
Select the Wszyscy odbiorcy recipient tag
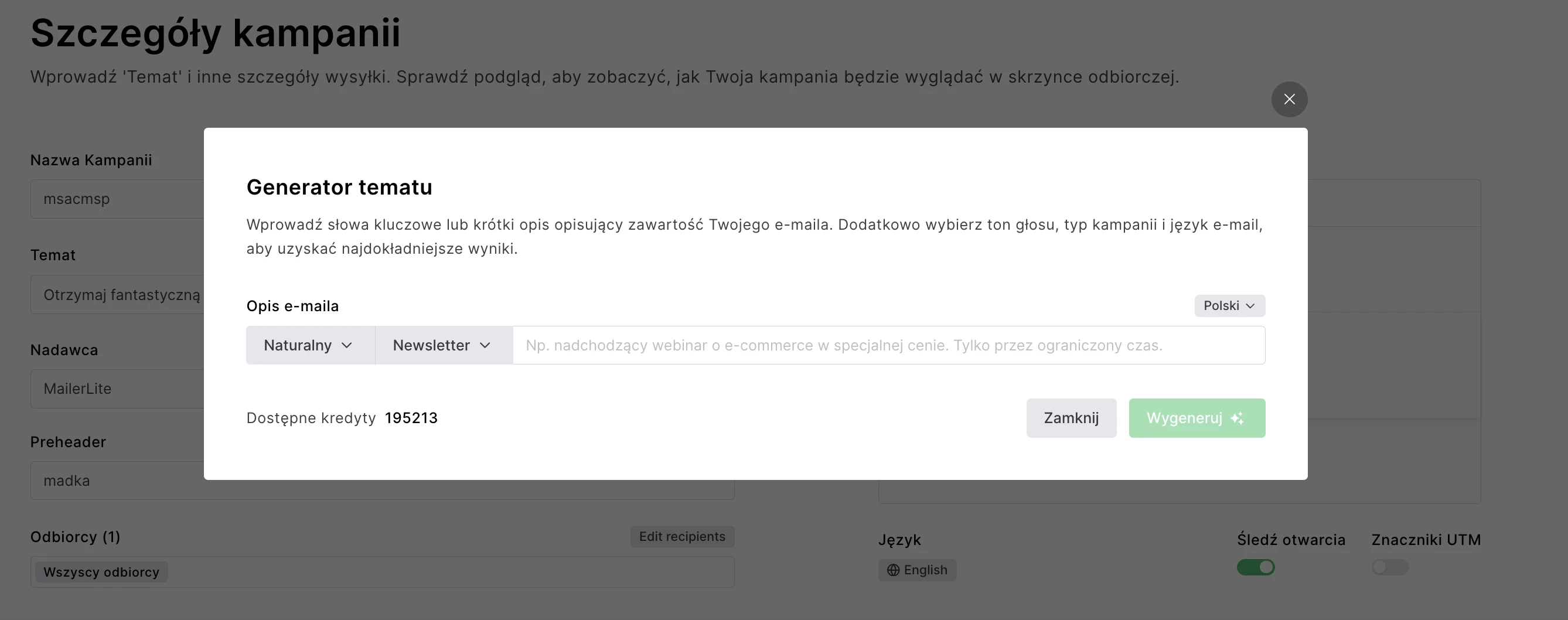[101, 572]
